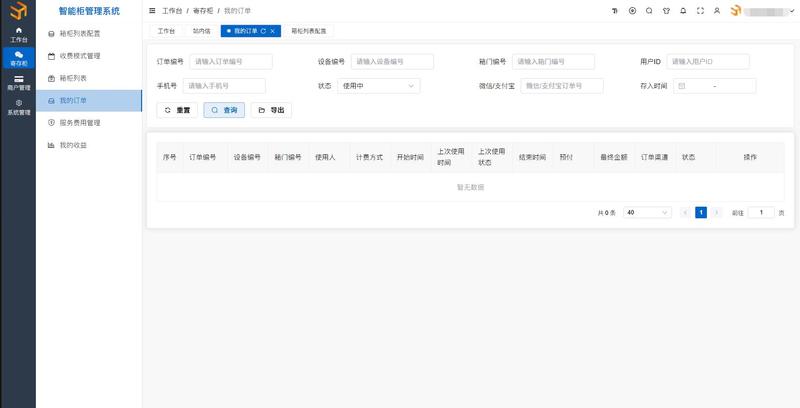
Task: Refresh the 我的订单 tab via reload icon
Action: point(262,31)
